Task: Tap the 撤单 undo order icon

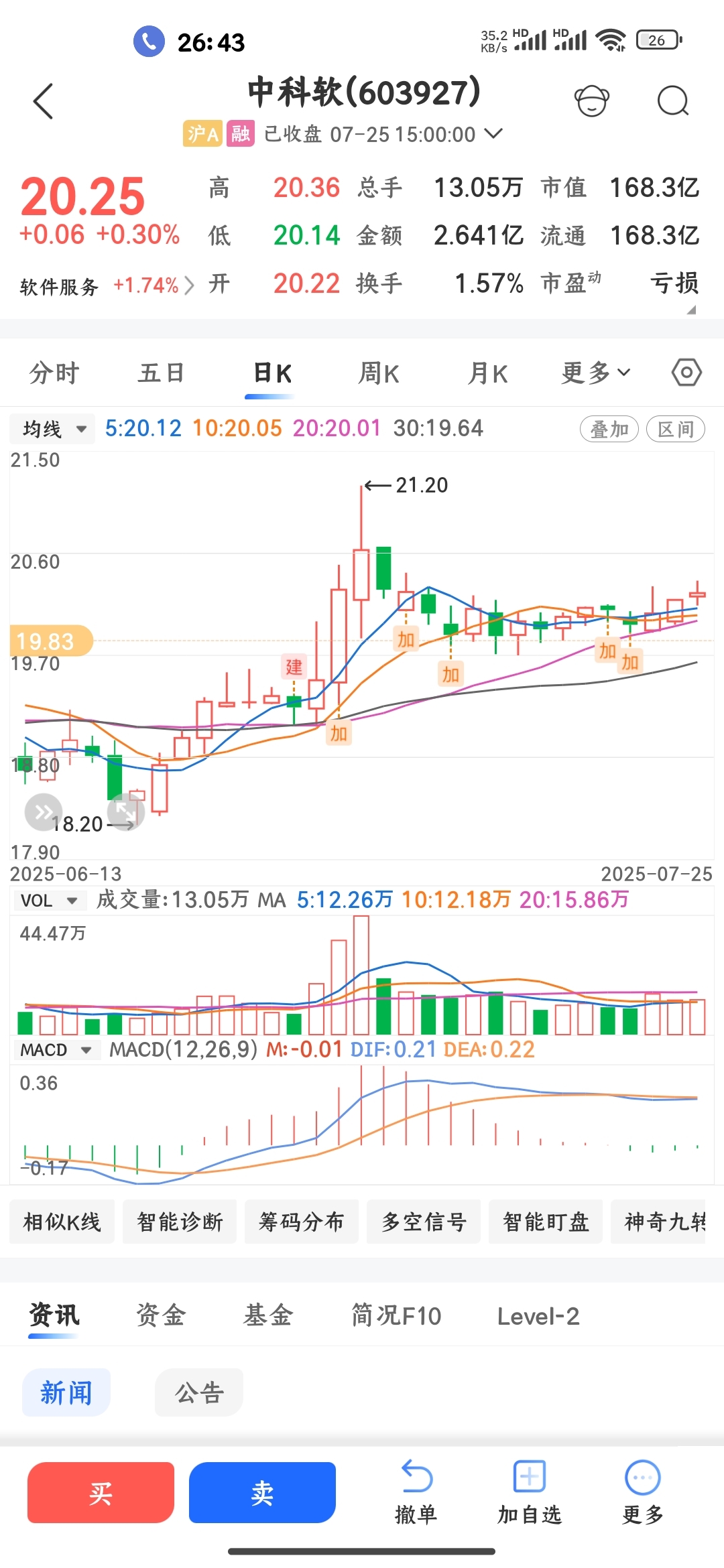Action: 416,1477
